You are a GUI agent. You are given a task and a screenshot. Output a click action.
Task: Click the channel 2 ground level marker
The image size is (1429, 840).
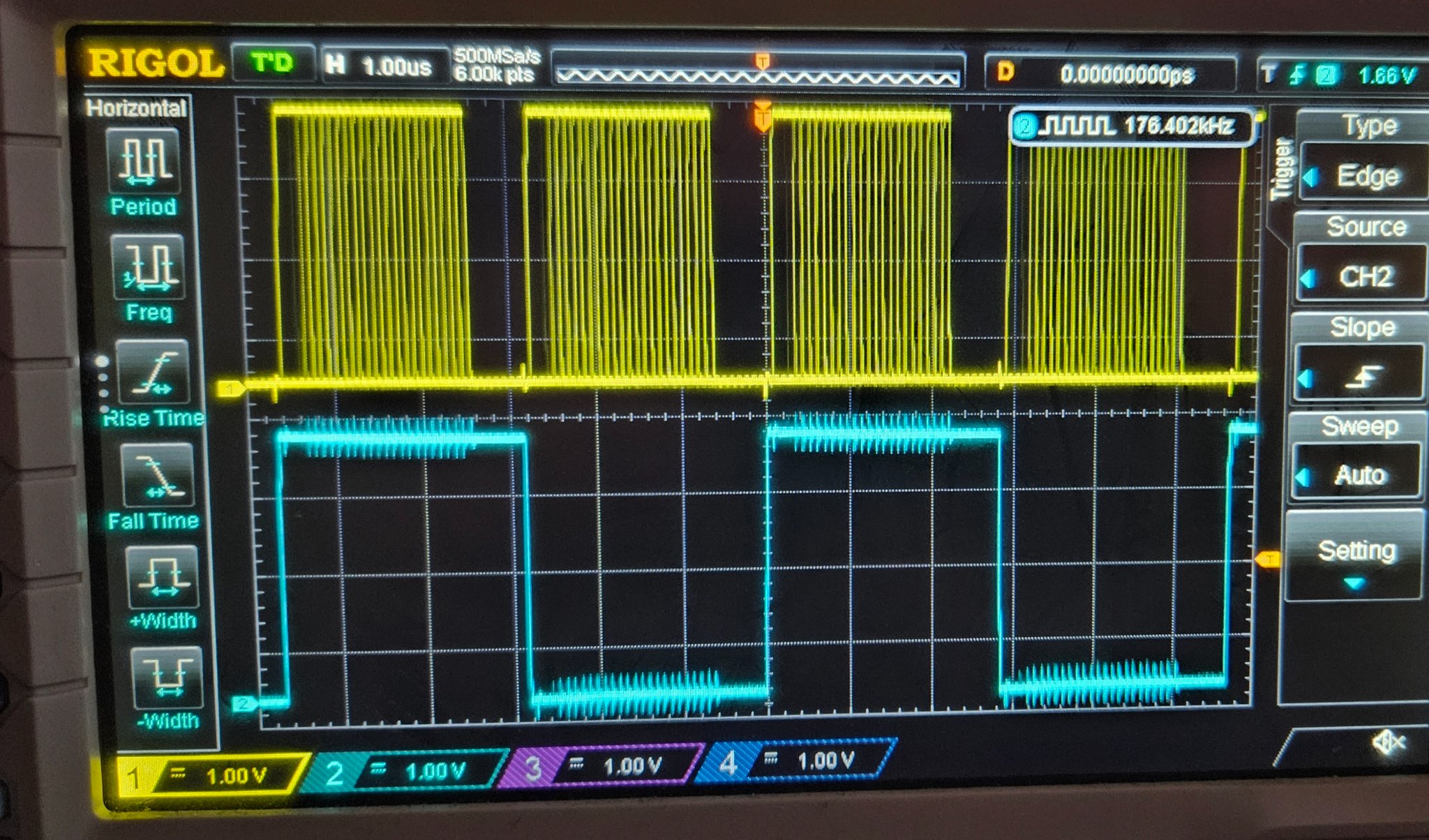click(245, 703)
